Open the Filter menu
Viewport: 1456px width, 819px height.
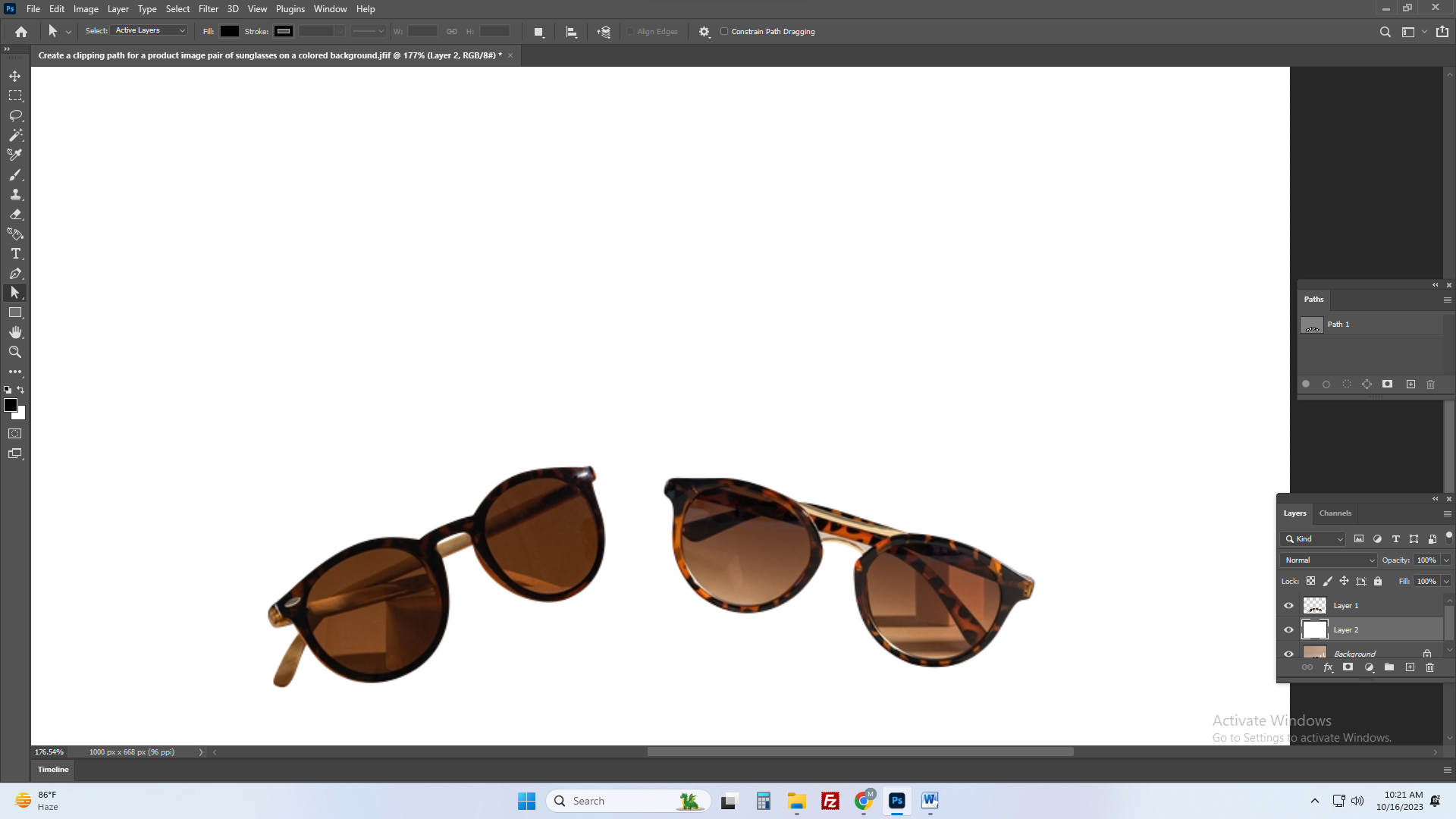coord(208,9)
